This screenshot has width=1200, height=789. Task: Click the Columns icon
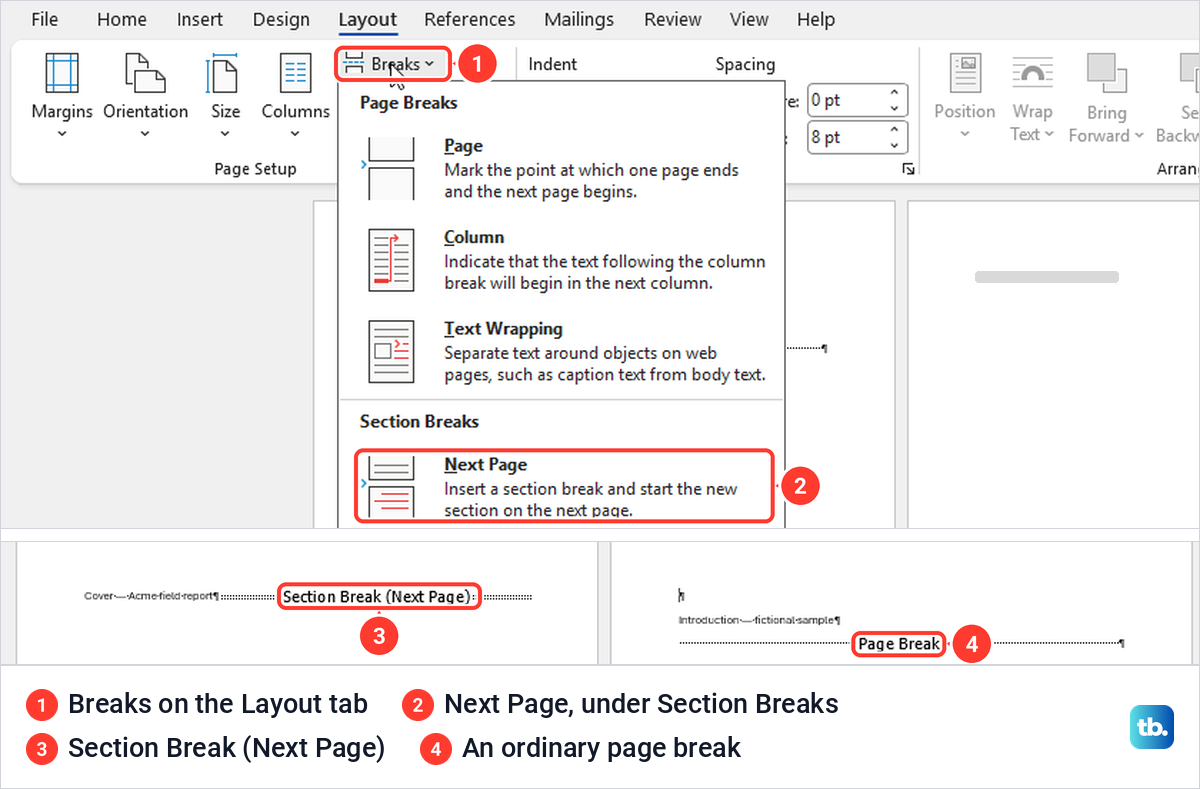(295, 73)
